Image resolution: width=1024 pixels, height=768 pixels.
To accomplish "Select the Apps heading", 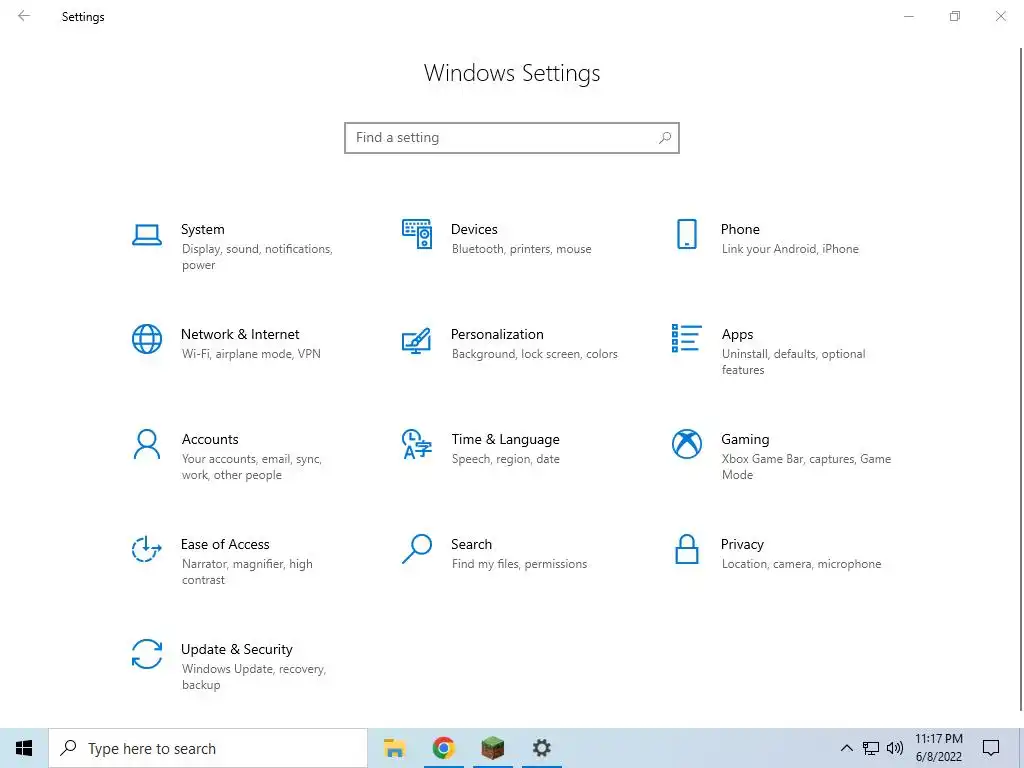I will 737,334.
